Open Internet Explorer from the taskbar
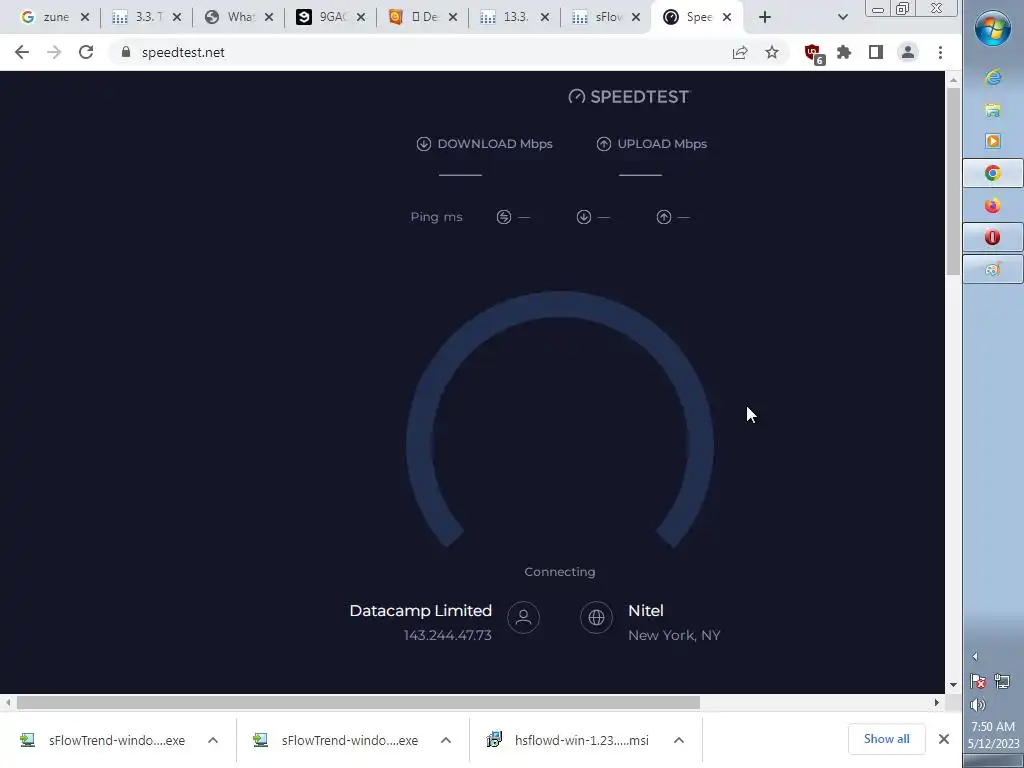1024x768 pixels. point(993,78)
